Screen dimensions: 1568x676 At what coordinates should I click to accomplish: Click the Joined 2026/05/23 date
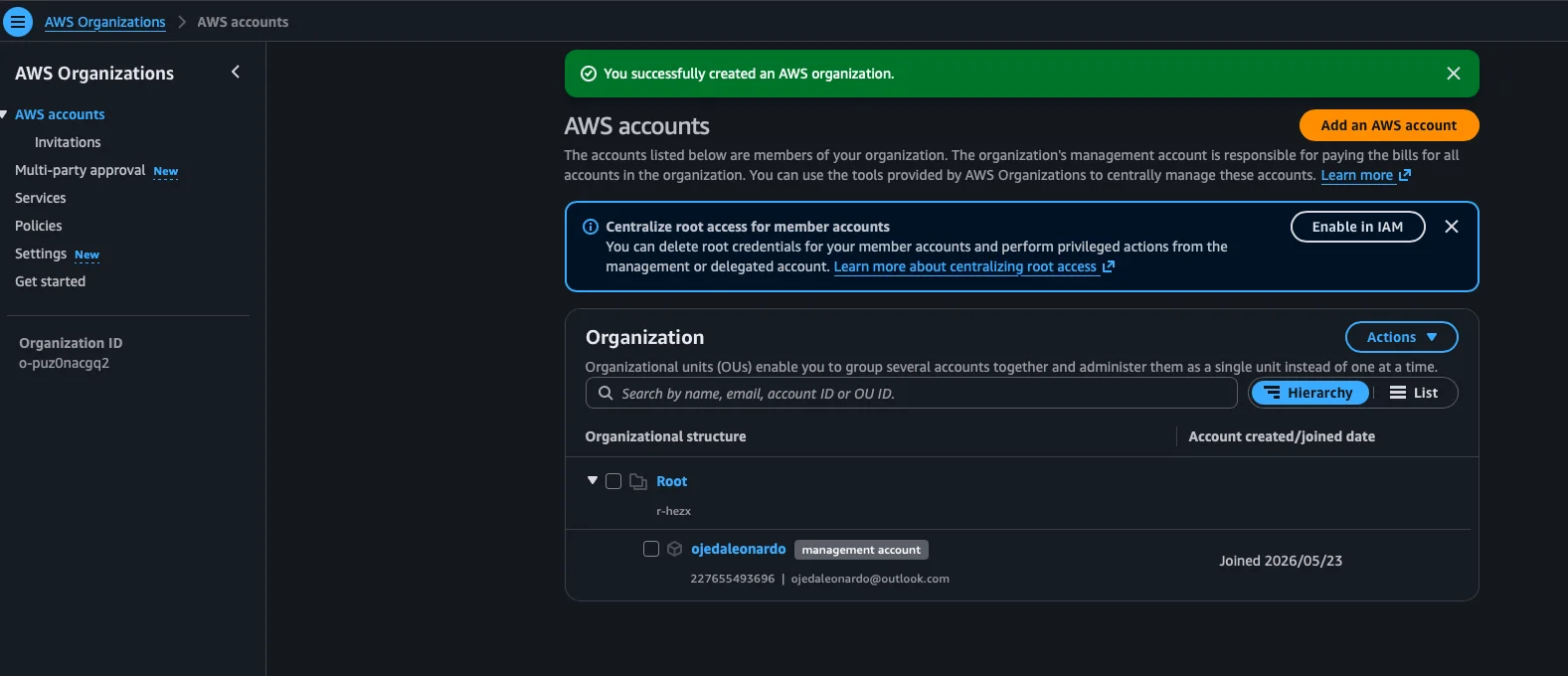coord(1281,561)
